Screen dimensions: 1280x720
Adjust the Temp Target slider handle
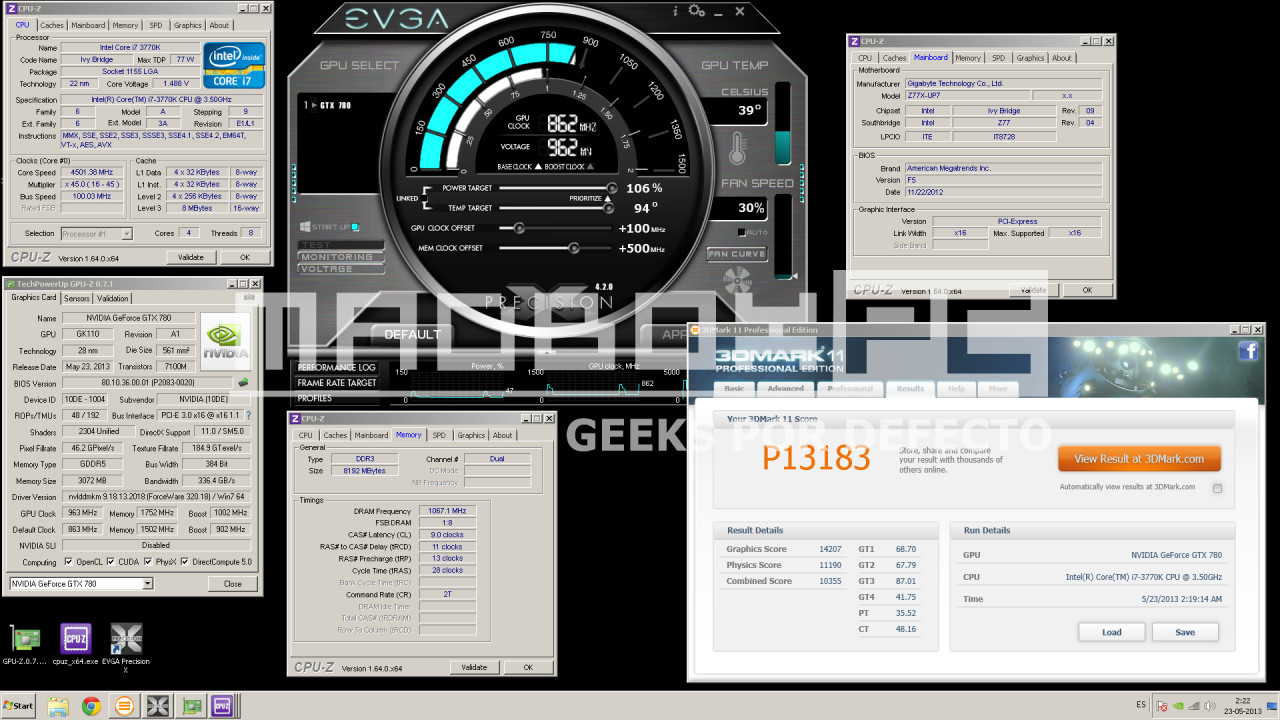coord(607,208)
